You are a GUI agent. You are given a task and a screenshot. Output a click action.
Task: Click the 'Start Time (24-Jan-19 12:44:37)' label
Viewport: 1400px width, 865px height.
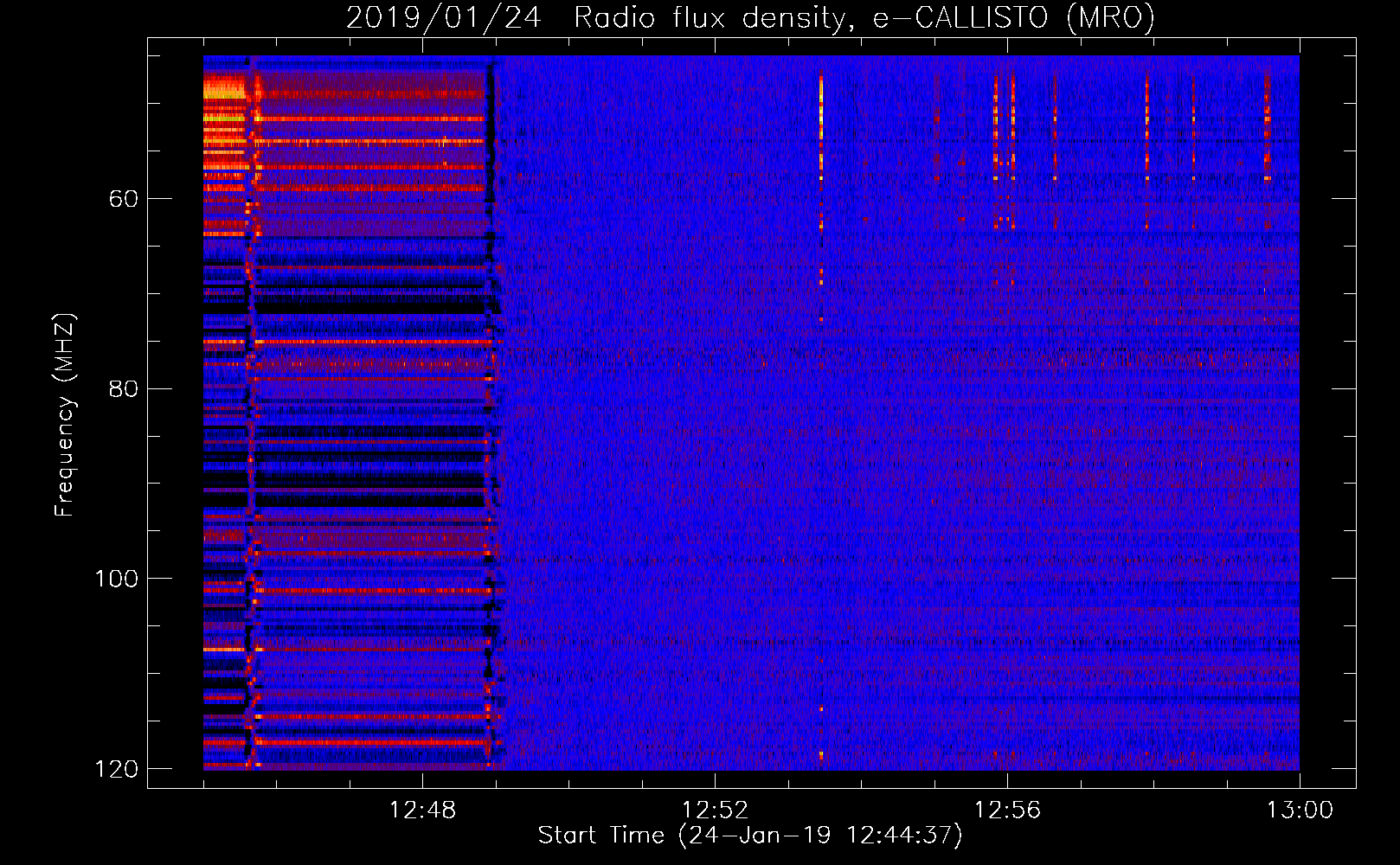pos(750,836)
